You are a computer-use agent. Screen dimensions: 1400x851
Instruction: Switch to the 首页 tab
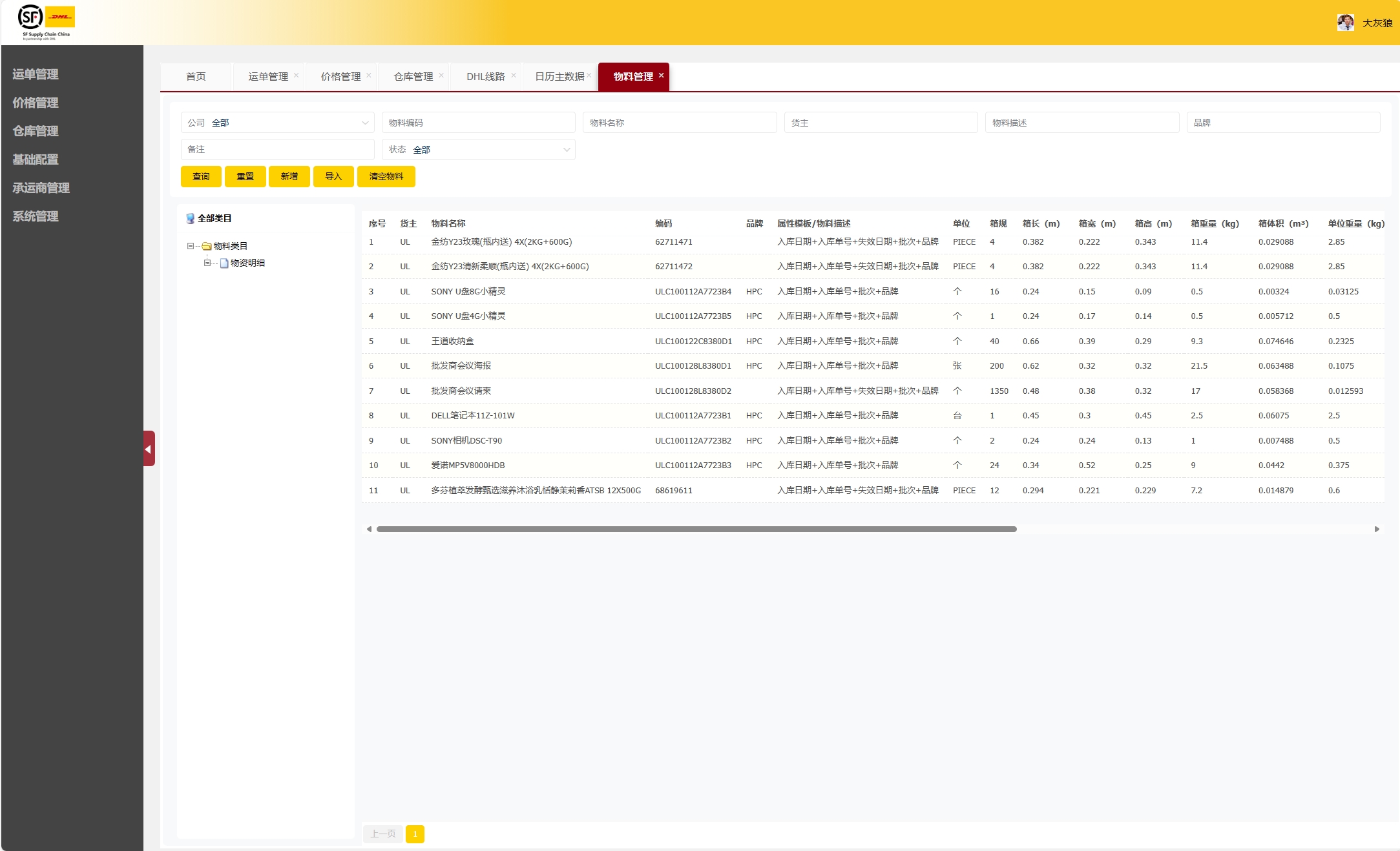point(196,76)
